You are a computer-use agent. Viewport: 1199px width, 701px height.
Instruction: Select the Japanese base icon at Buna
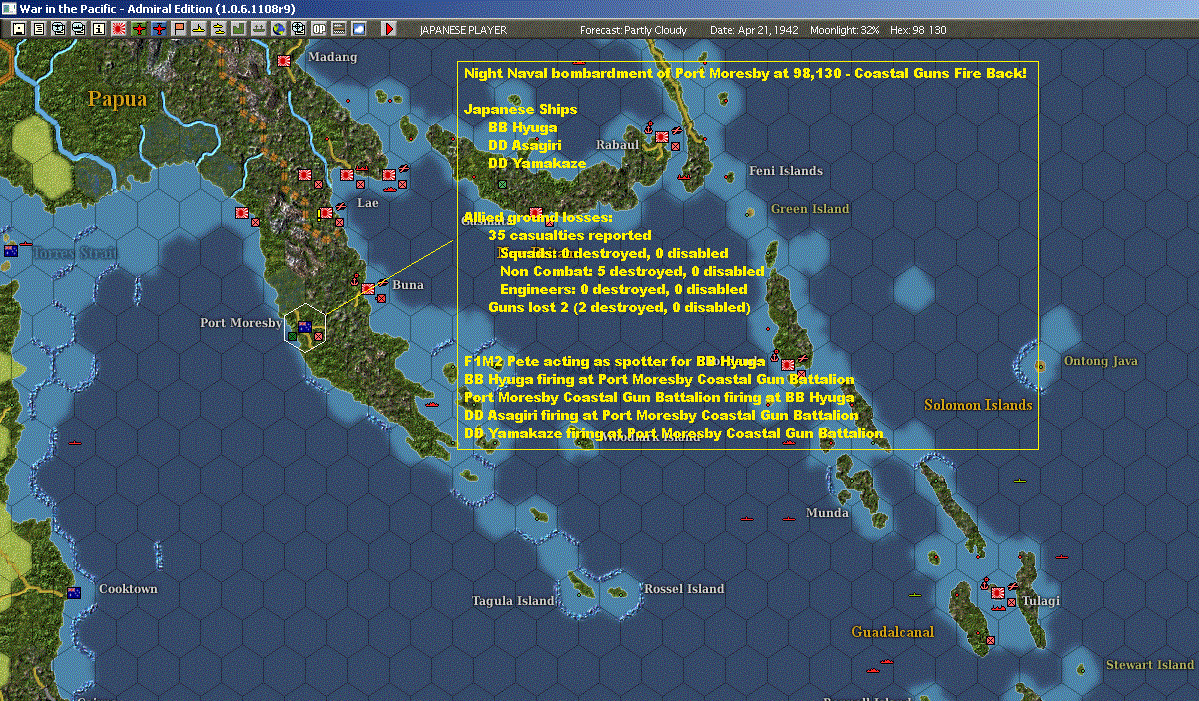point(368,289)
